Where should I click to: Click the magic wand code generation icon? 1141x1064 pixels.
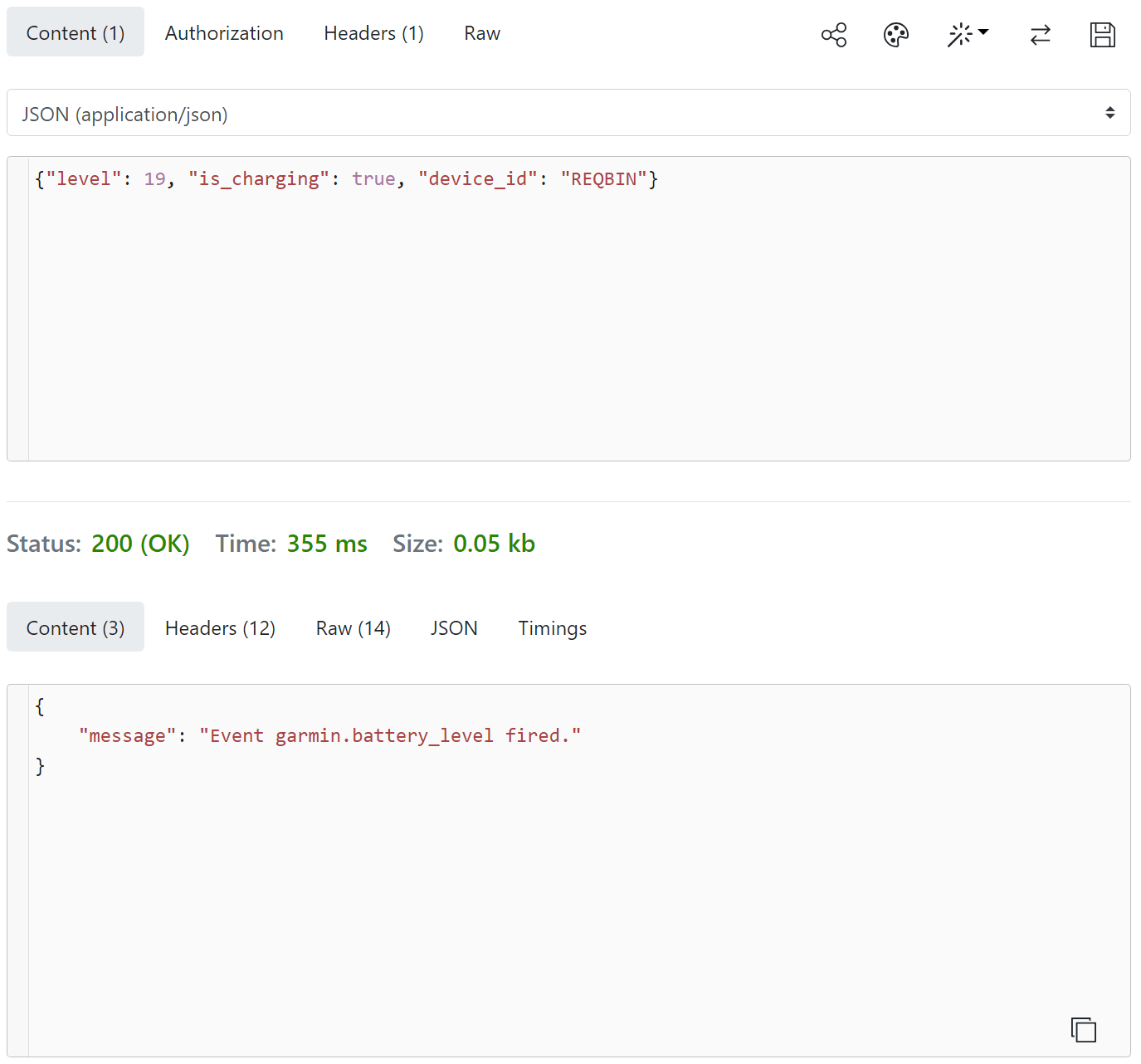point(961,34)
